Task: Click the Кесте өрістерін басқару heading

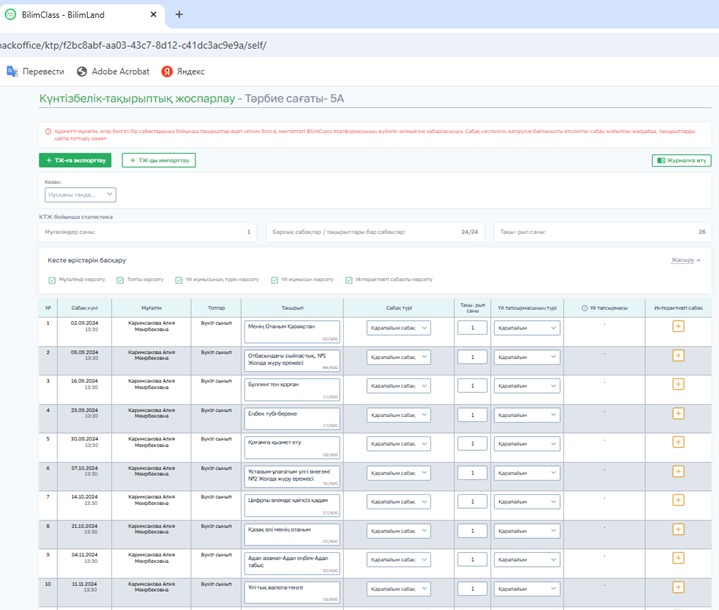Action: 87,261
